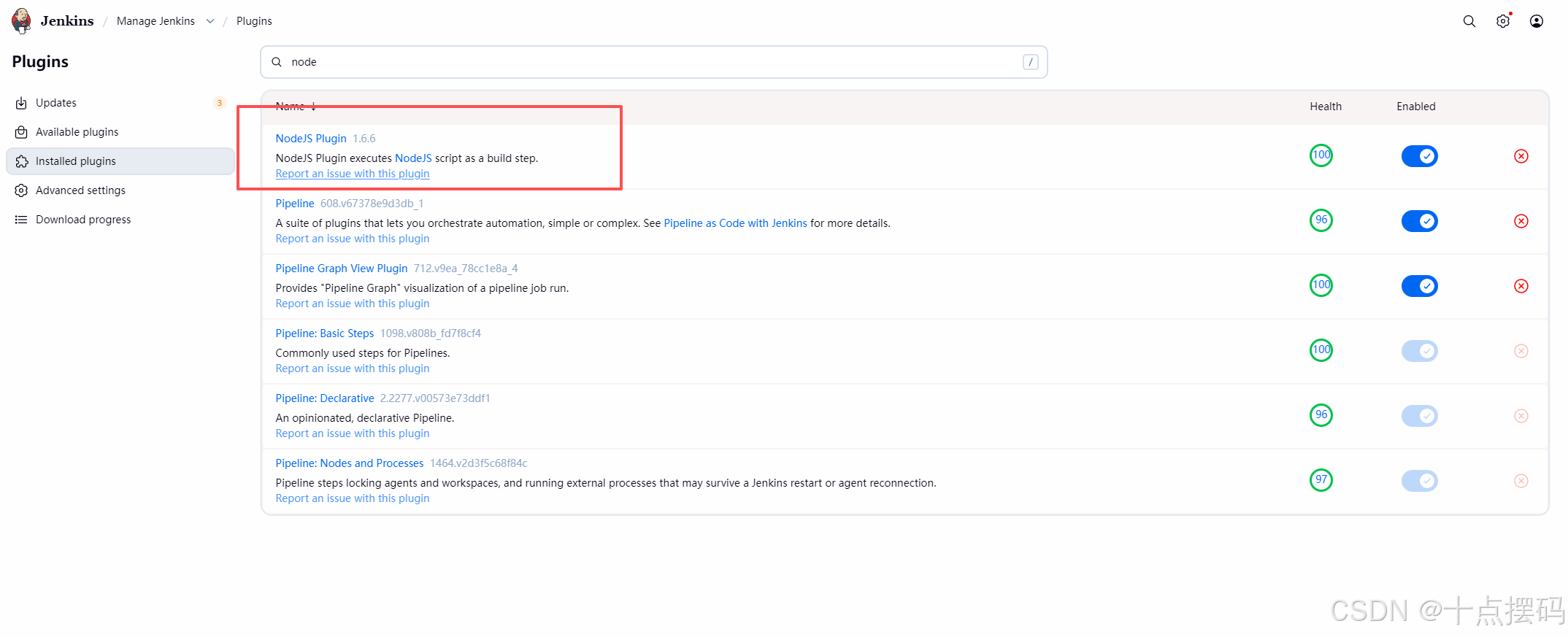Viewport: 1568px width, 637px height.
Task: Go to Manage Jenkins breadcrumb
Action: [x=155, y=21]
